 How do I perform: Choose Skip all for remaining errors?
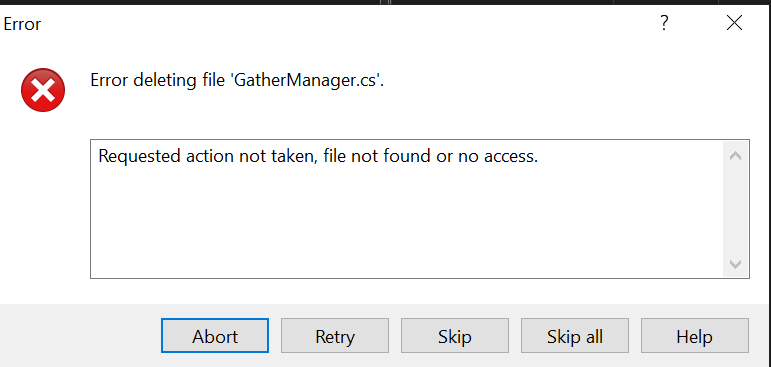pos(575,336)
